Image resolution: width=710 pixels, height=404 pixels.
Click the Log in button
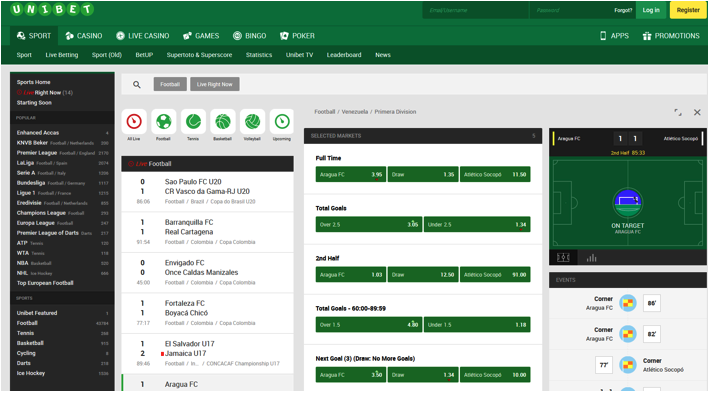point(651,10)
